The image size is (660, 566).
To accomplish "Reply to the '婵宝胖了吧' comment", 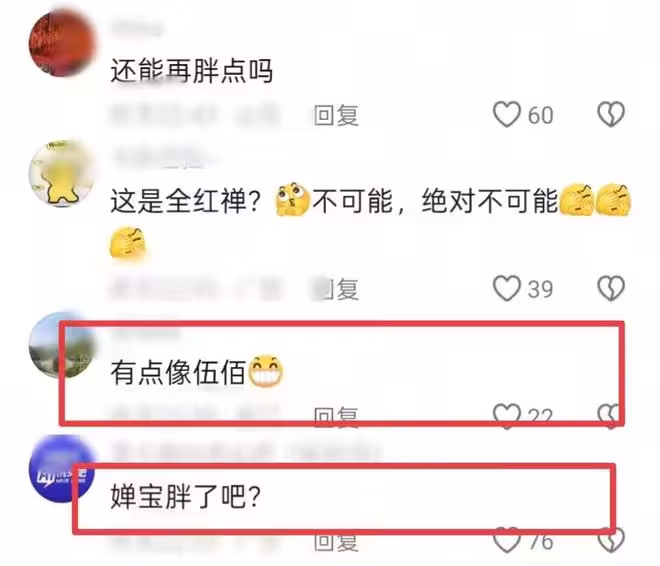I will click(336, 542).
